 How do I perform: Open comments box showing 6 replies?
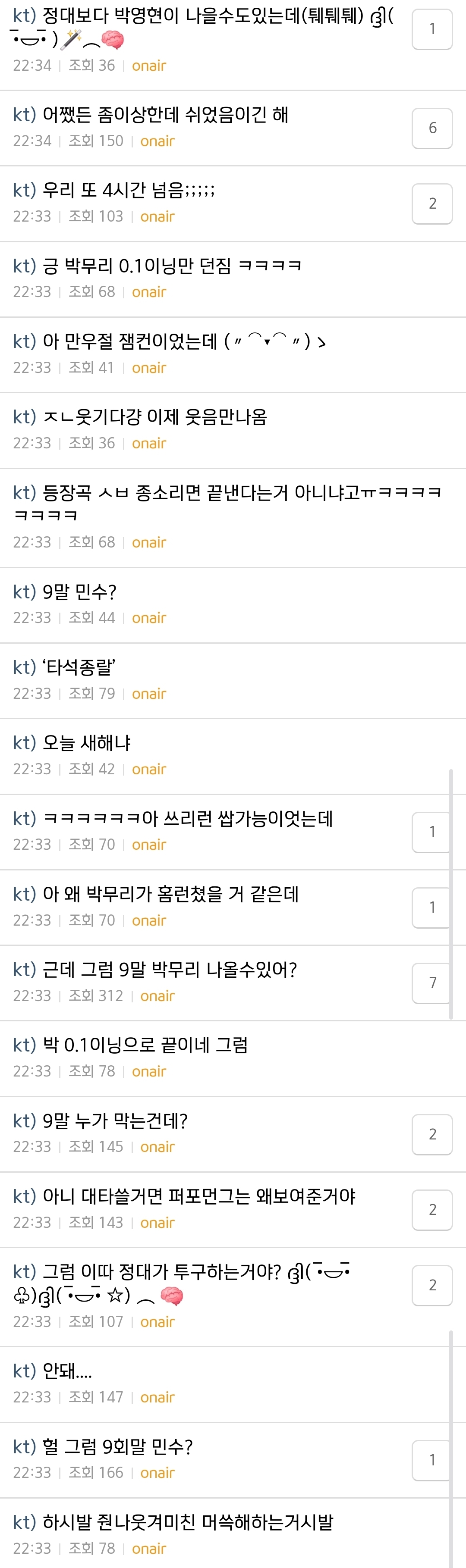[432, 128]
